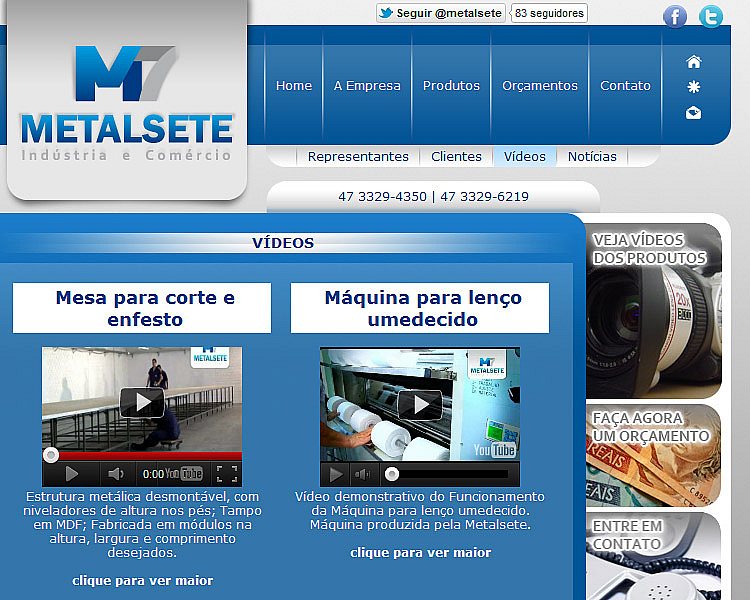
Task: Open the A Empresa menu item
Action: click(x=367, y=86)
